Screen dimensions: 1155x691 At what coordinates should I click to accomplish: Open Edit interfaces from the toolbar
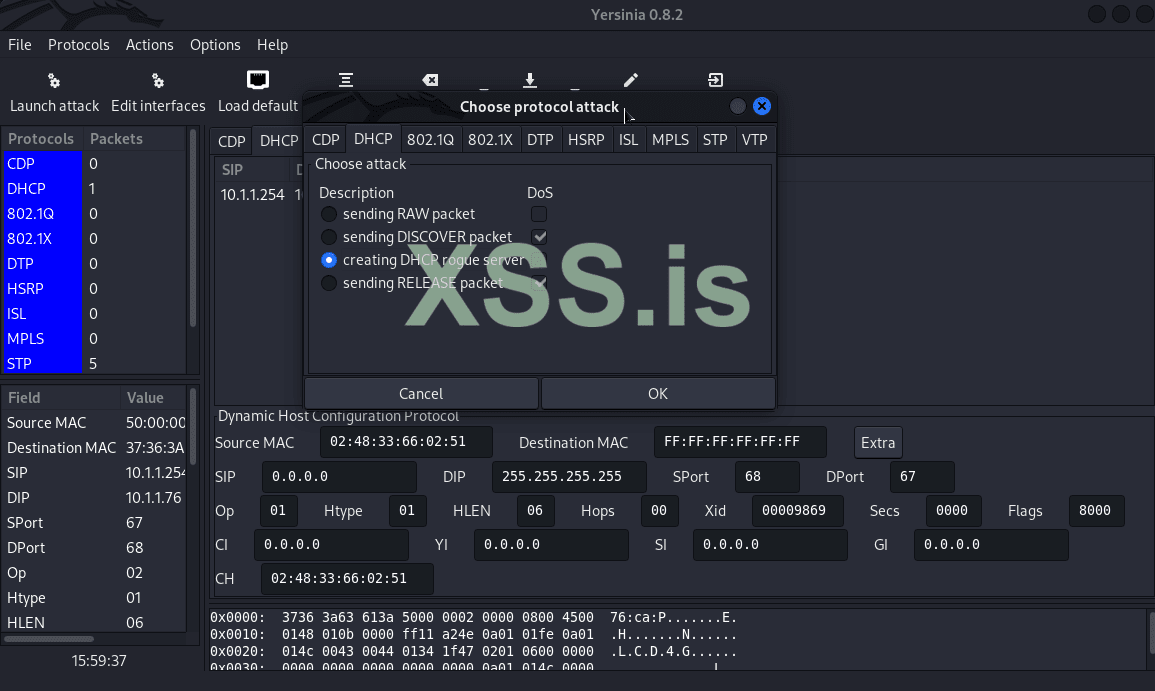click(158, 81)
